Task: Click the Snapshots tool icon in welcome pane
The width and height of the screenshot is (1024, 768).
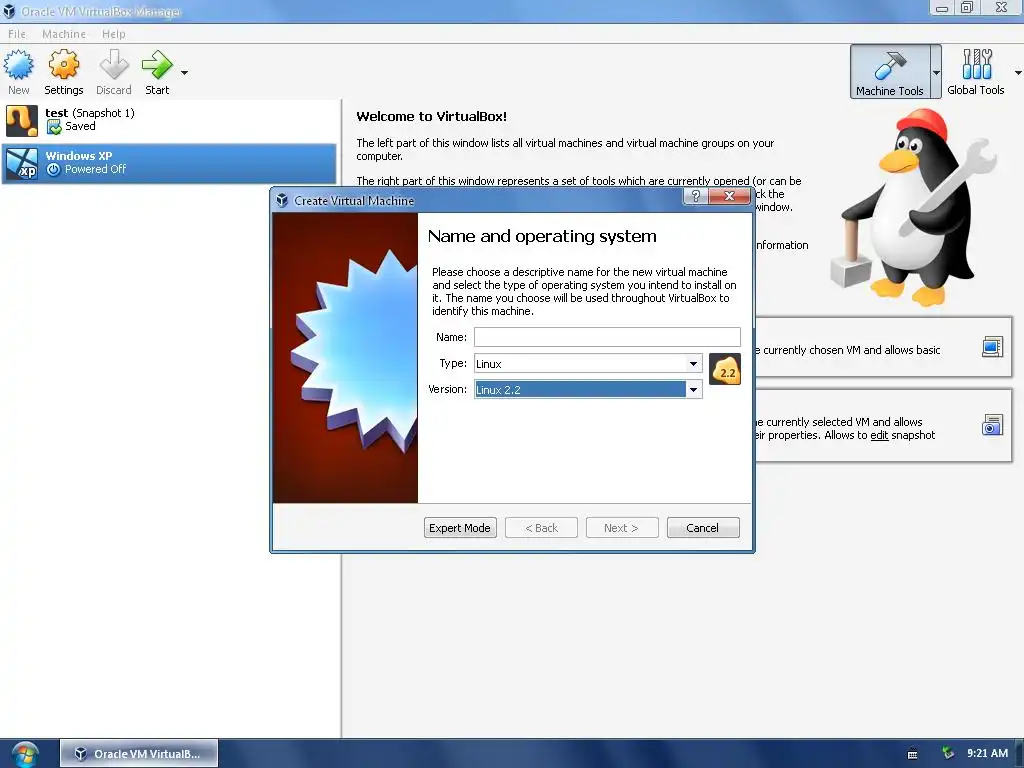Action: 992,425
